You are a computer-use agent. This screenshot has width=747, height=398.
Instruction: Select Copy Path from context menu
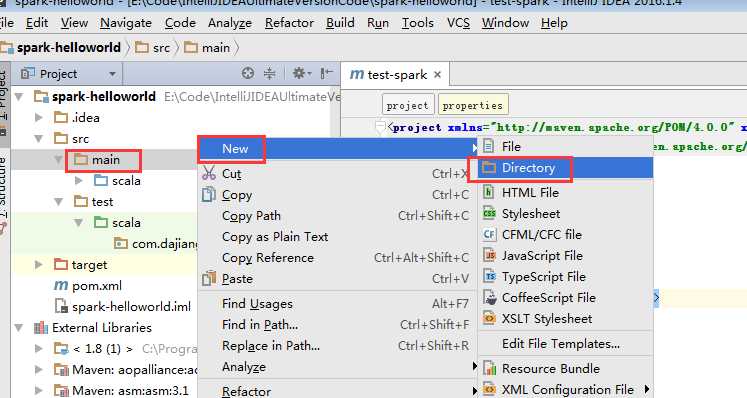click(x=337, y=215)
